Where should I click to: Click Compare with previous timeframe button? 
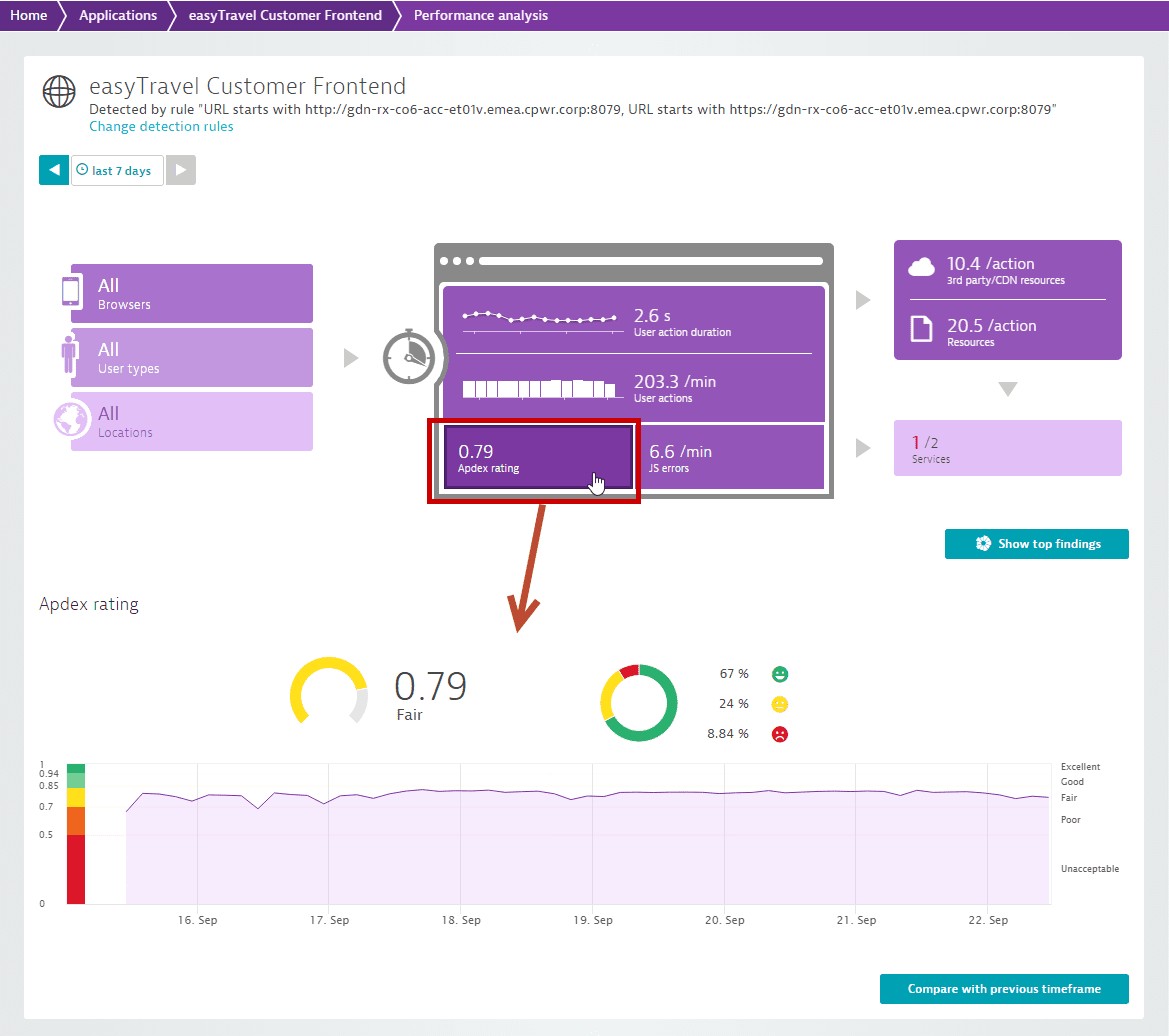(x=1004, y=989)
